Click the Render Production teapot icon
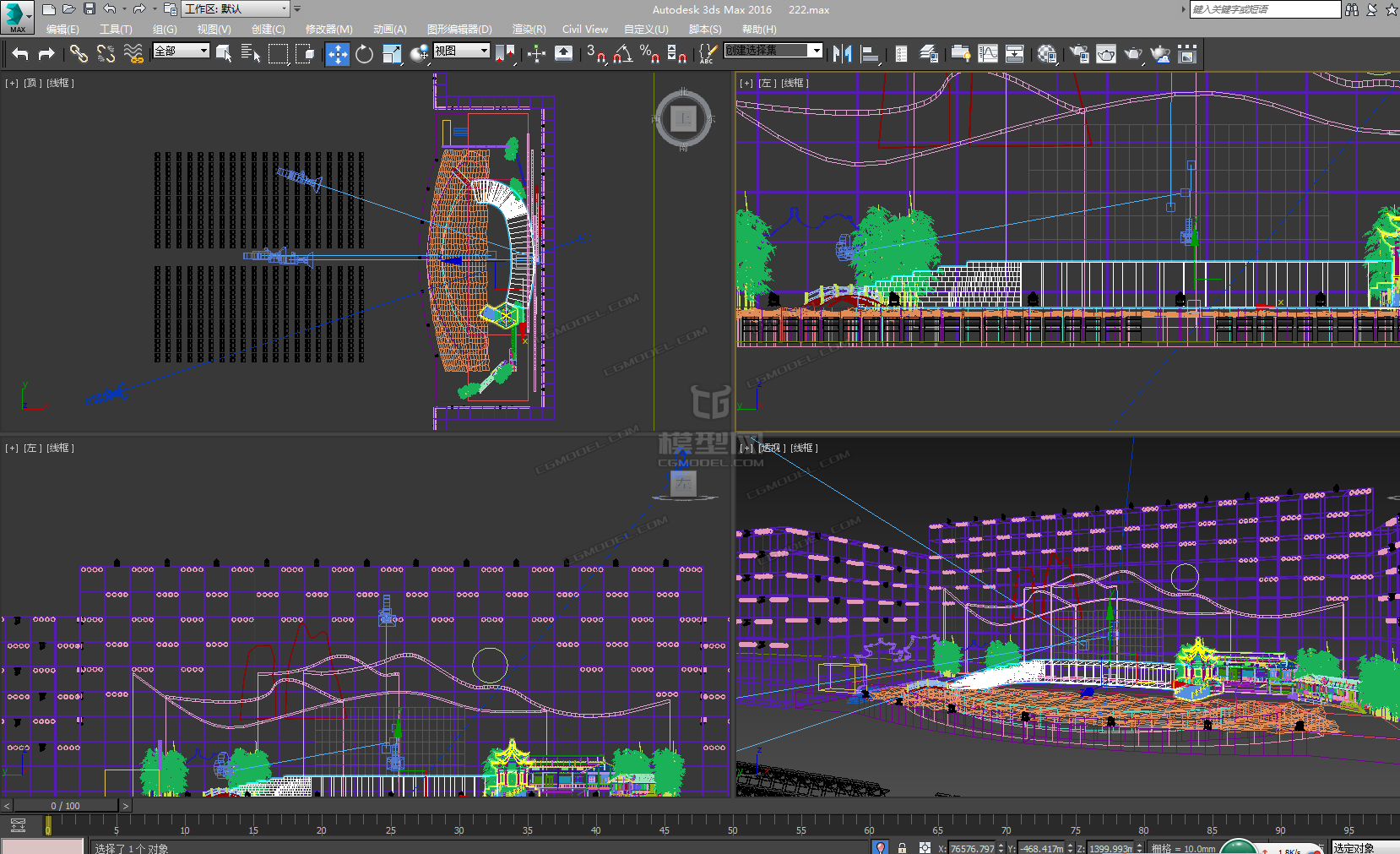The image size is (1400, 854). [x=1132, y=55]
